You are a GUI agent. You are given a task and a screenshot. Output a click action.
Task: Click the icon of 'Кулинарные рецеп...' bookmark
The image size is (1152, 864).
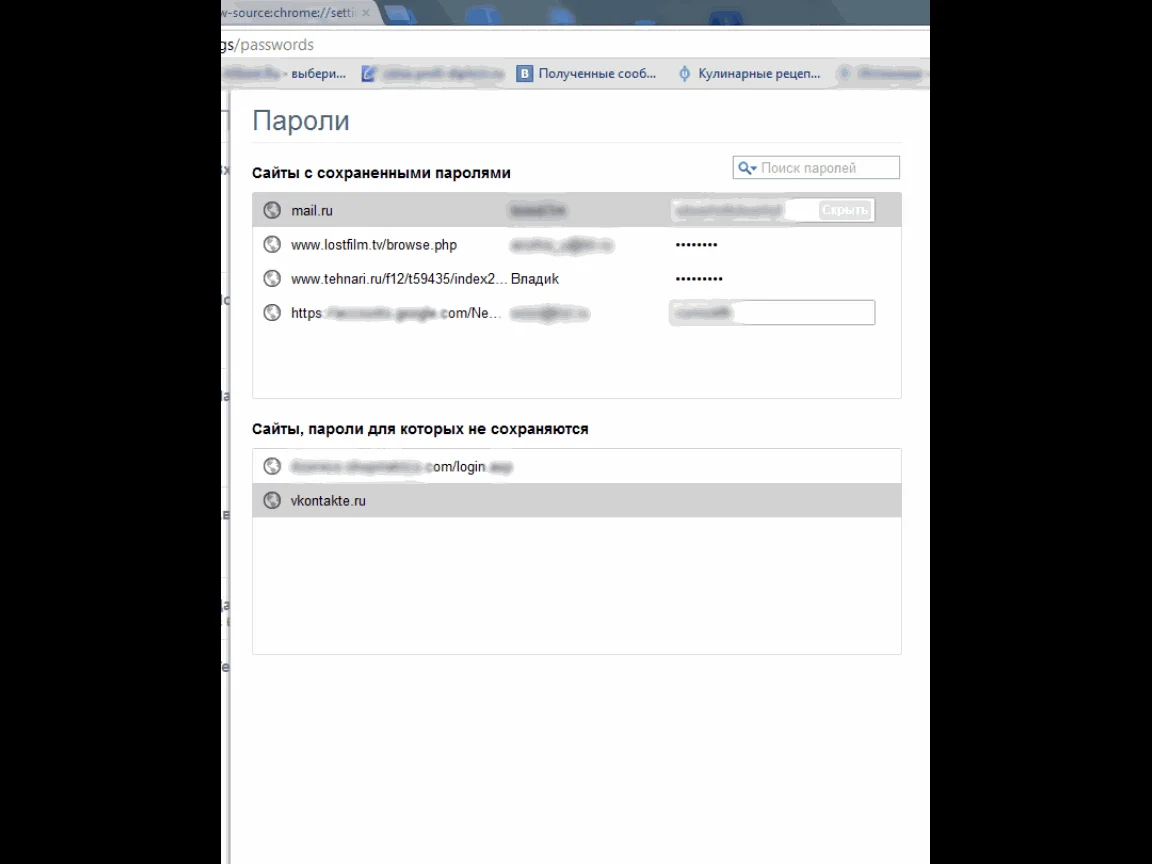pos(684,73)
